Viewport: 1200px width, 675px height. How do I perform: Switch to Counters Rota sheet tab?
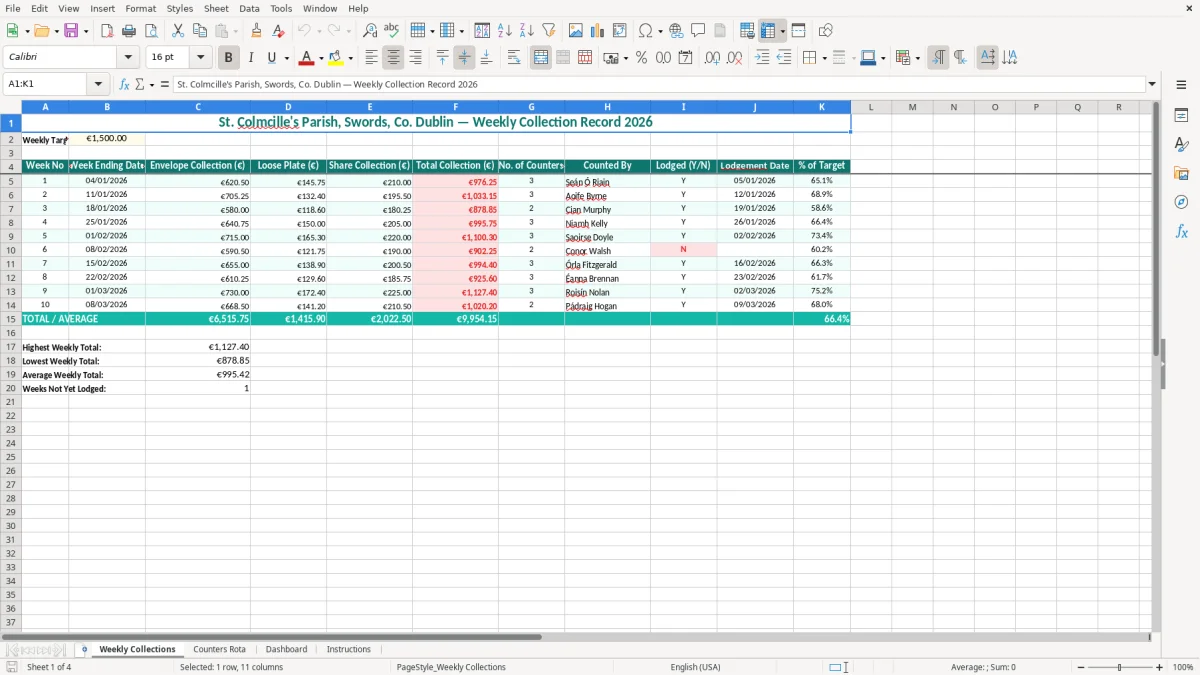[219, 649]
